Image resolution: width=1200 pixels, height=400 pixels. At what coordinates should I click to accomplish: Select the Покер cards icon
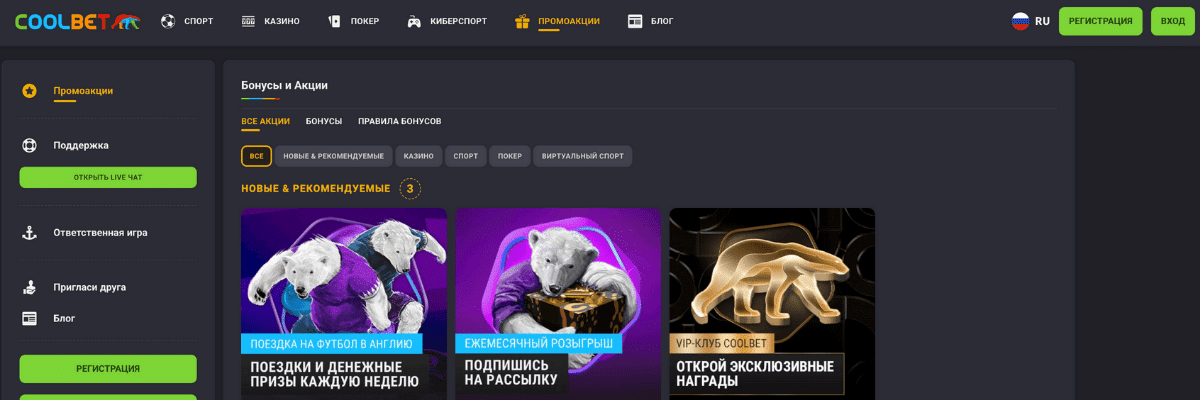[335, 21]
